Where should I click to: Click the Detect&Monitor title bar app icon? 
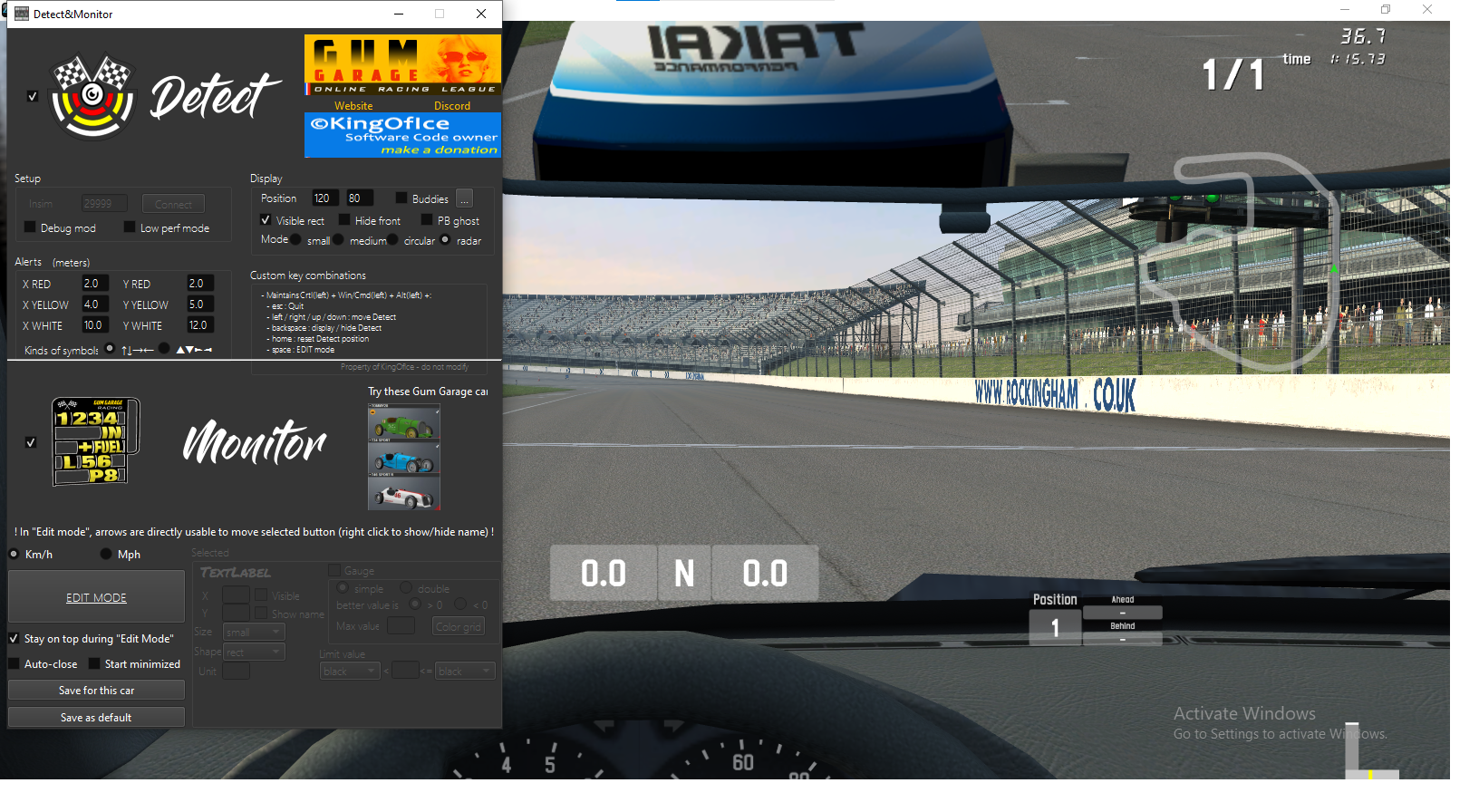point(22,14)
